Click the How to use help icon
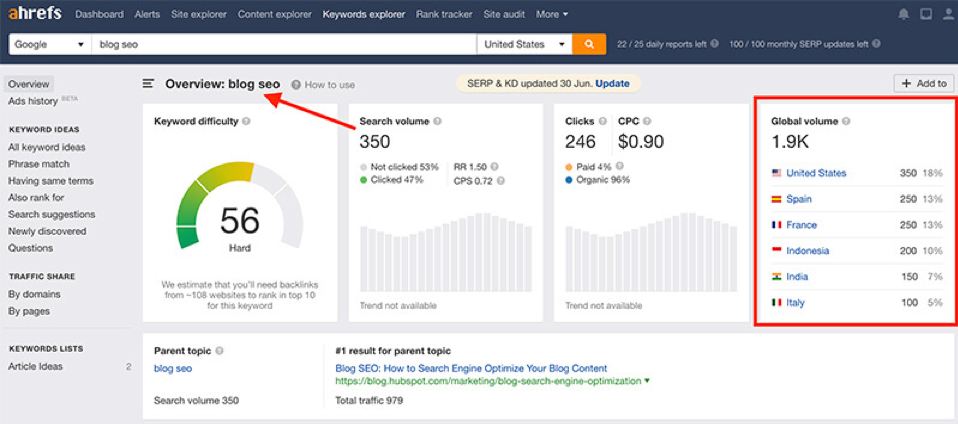958x424 pixels. pyautogui.click(x=296, y=85)
